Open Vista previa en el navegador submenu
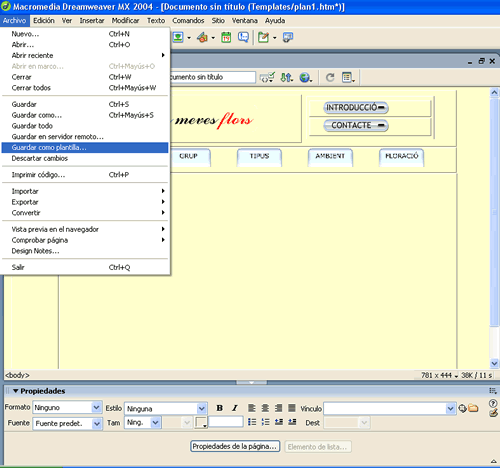Viewport: 500px width, 468px height. [x=85, y=229]
